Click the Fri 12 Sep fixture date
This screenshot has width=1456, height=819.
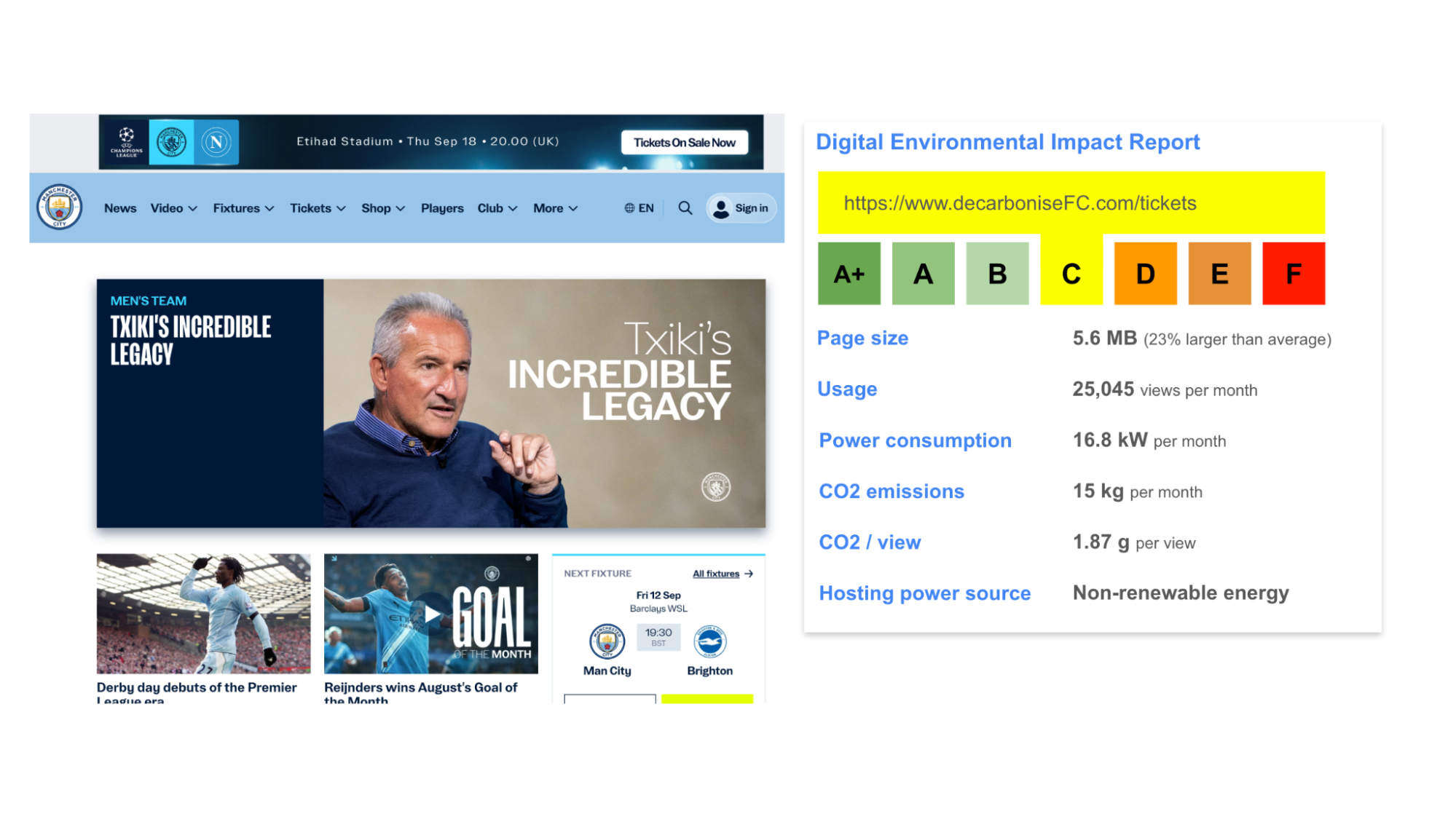pyautogui.click(x=658, y=596)
